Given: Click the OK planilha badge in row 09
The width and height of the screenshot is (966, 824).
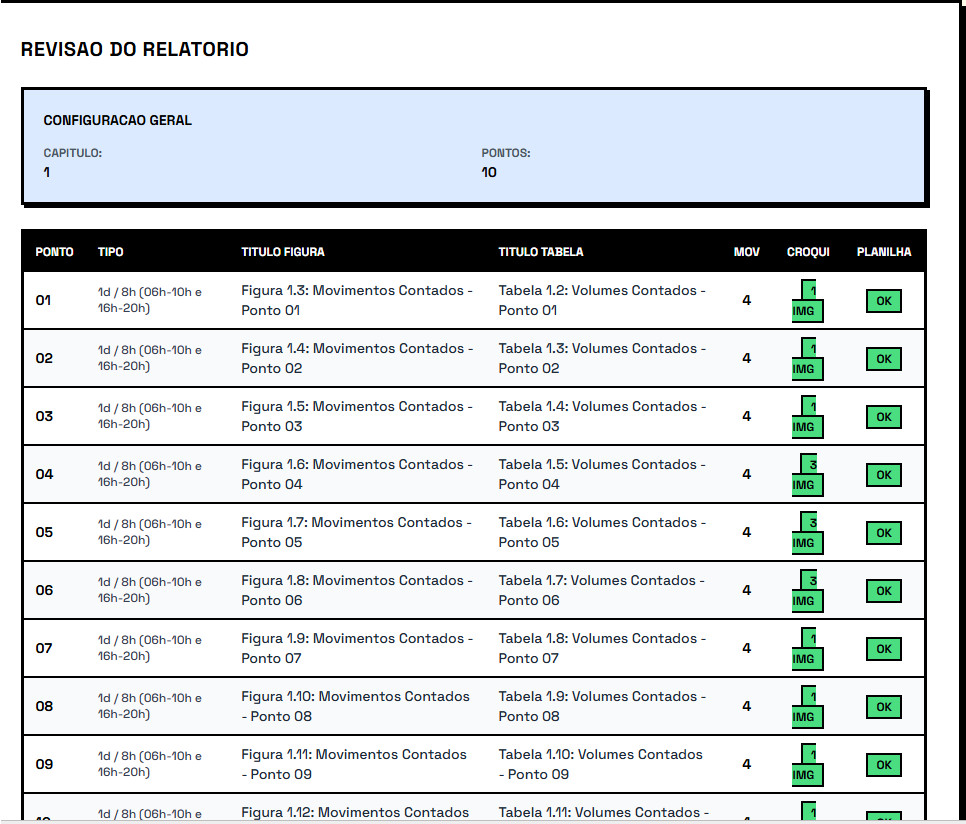Looking at the screenshot, I should click(x=883, y=765).
